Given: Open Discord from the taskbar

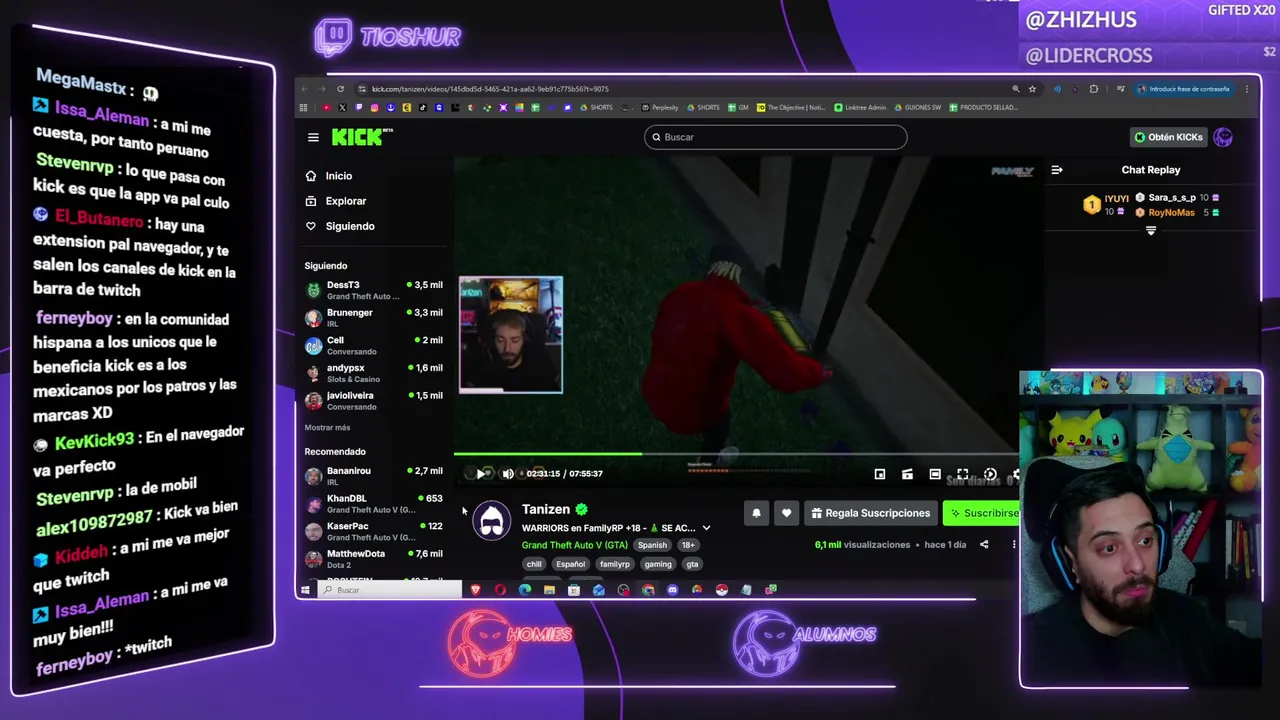Looking at the screenshot, I should [x=672, y=590].
